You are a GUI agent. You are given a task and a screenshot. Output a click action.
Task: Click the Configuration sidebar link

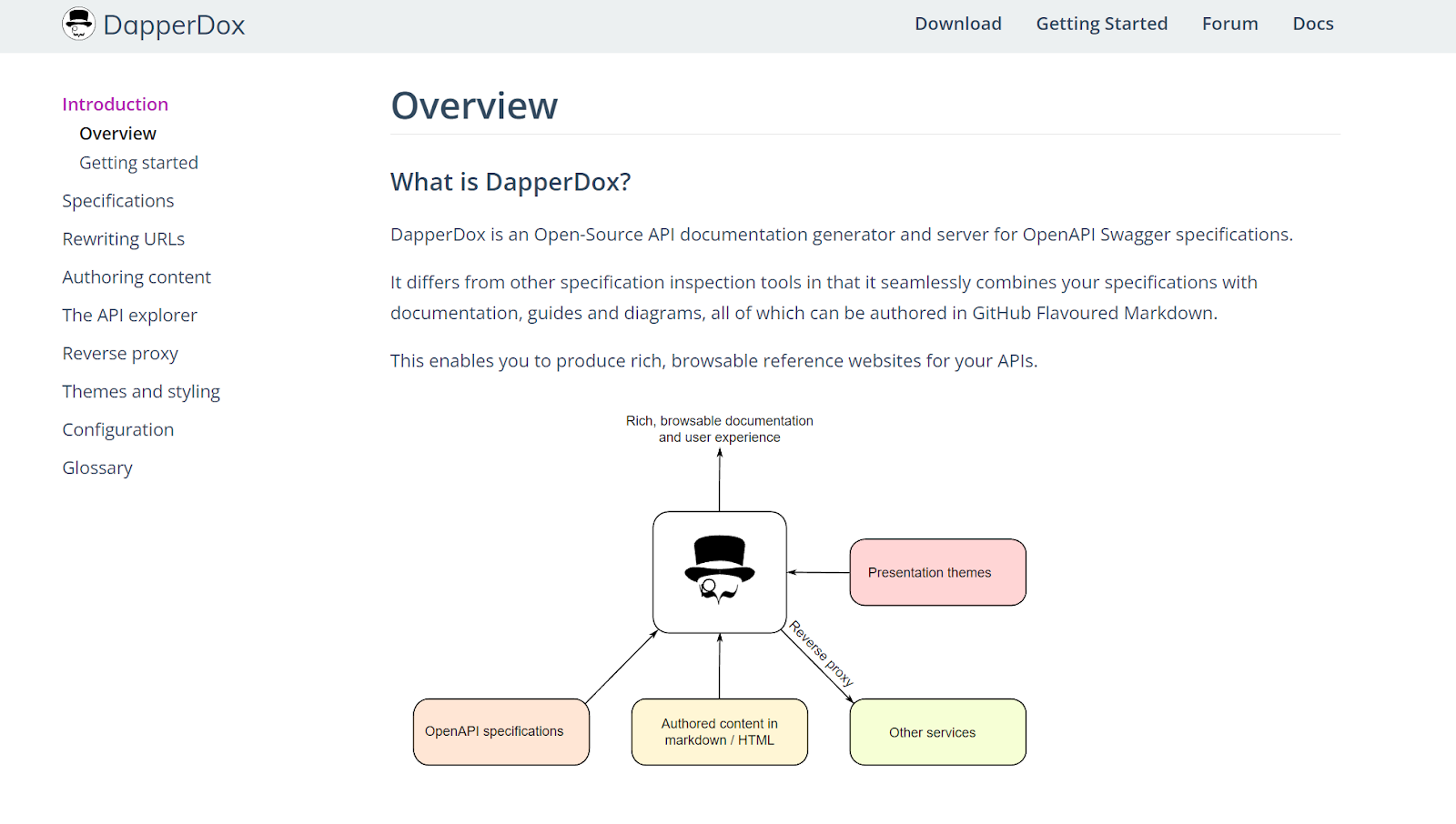click(x=117, y=428)
